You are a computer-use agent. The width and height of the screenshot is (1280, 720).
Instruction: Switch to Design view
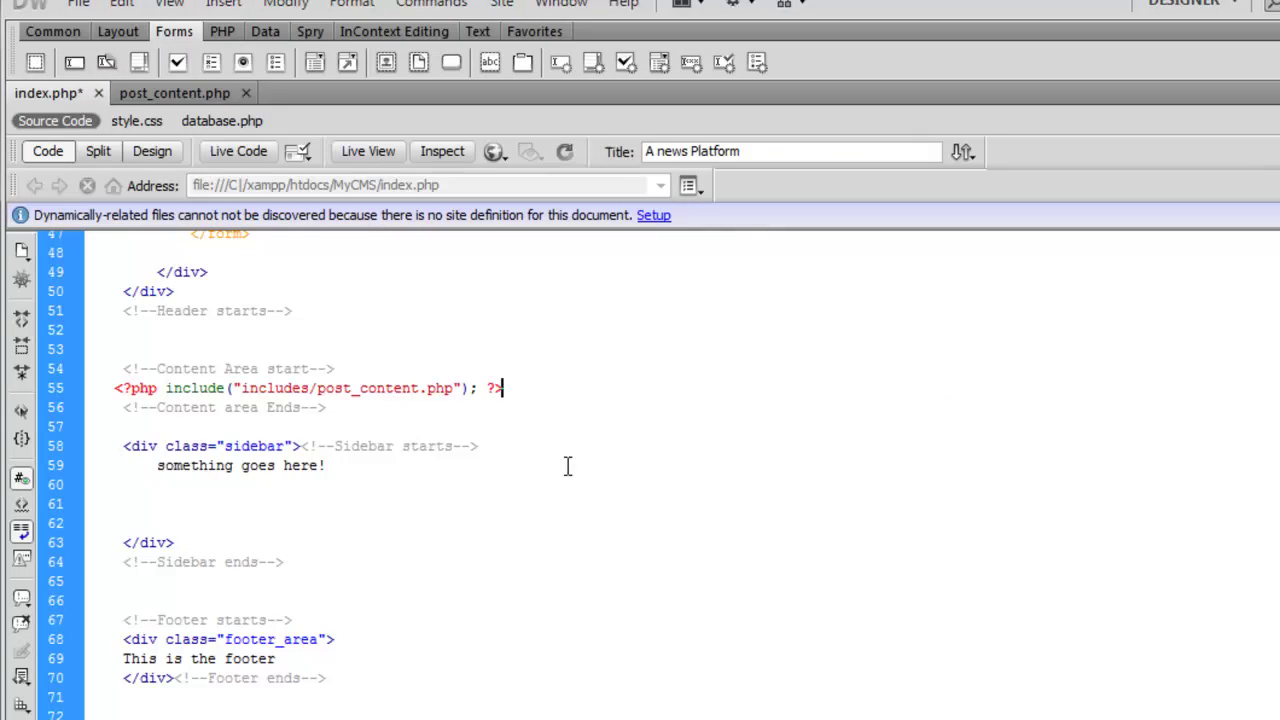(152, 152)
